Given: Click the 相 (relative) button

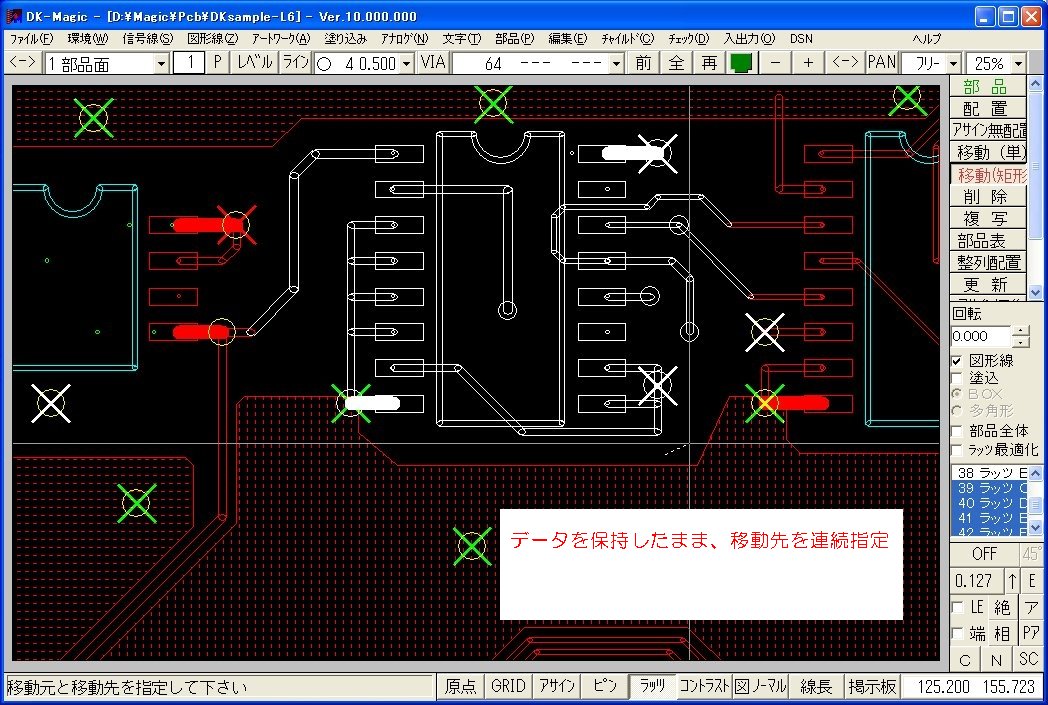Looking at the screenshot, I should point(1001,633).
